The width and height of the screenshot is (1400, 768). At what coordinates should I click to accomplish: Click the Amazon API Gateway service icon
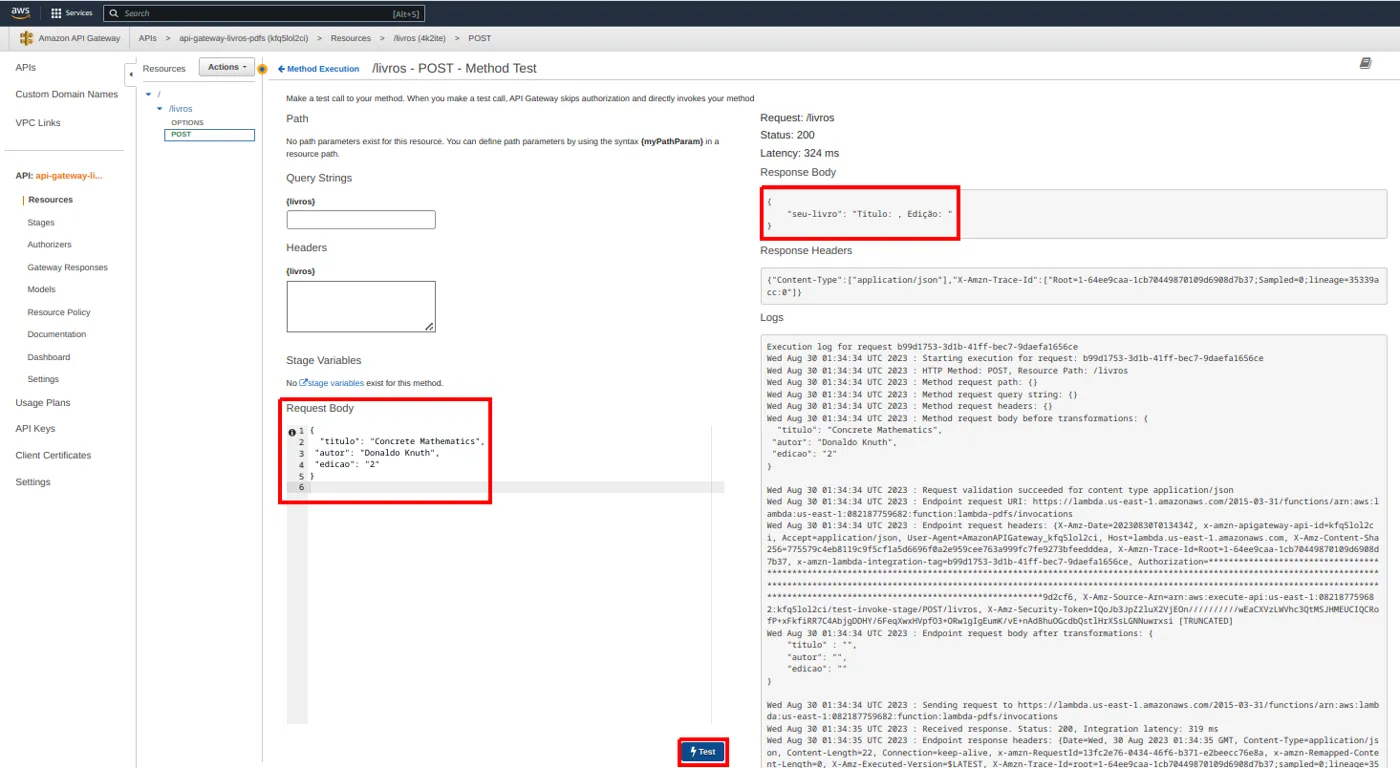tap(26, 38)
